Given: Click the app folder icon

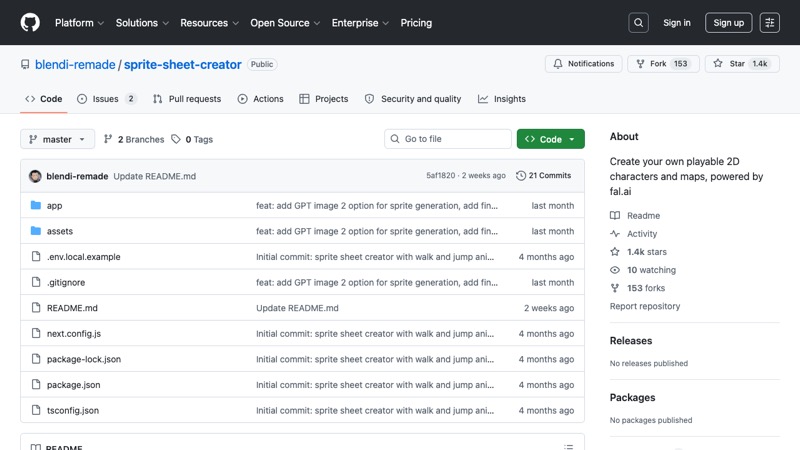Looking at the screenshot, I should click(36, 205).
